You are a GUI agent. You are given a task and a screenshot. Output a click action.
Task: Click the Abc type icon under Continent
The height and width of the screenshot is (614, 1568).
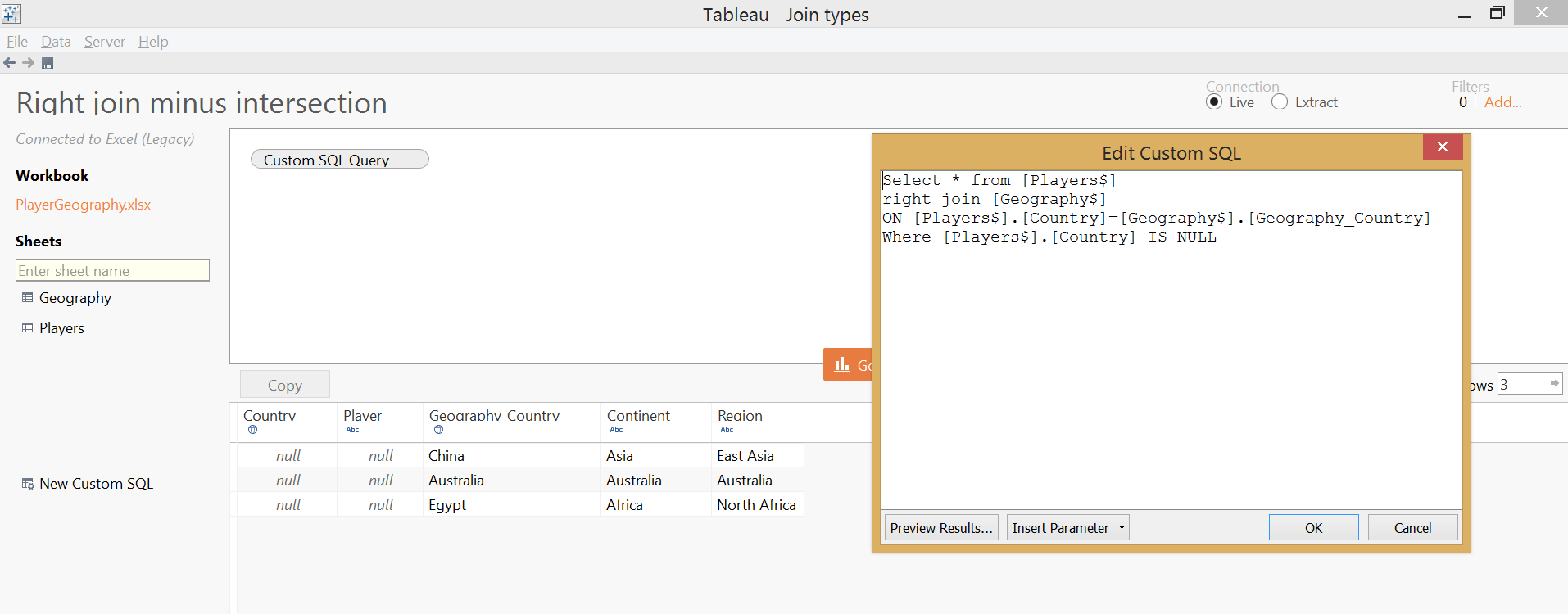616,430
